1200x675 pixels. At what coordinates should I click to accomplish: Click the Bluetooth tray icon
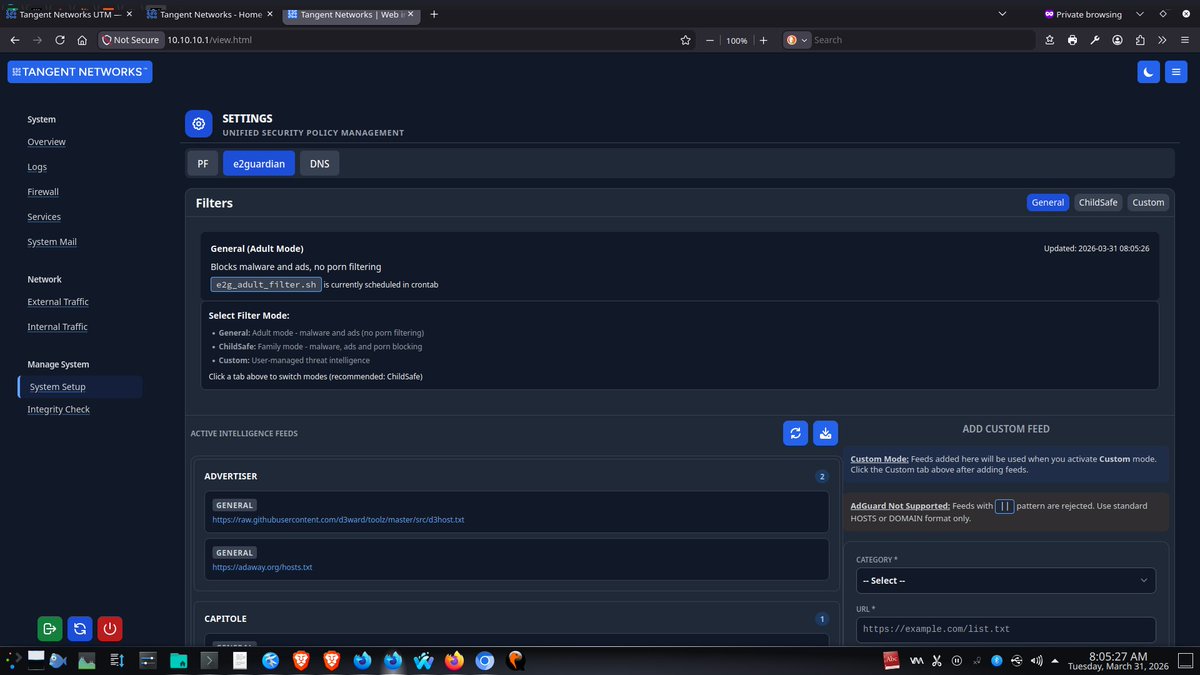coord(996,660)
